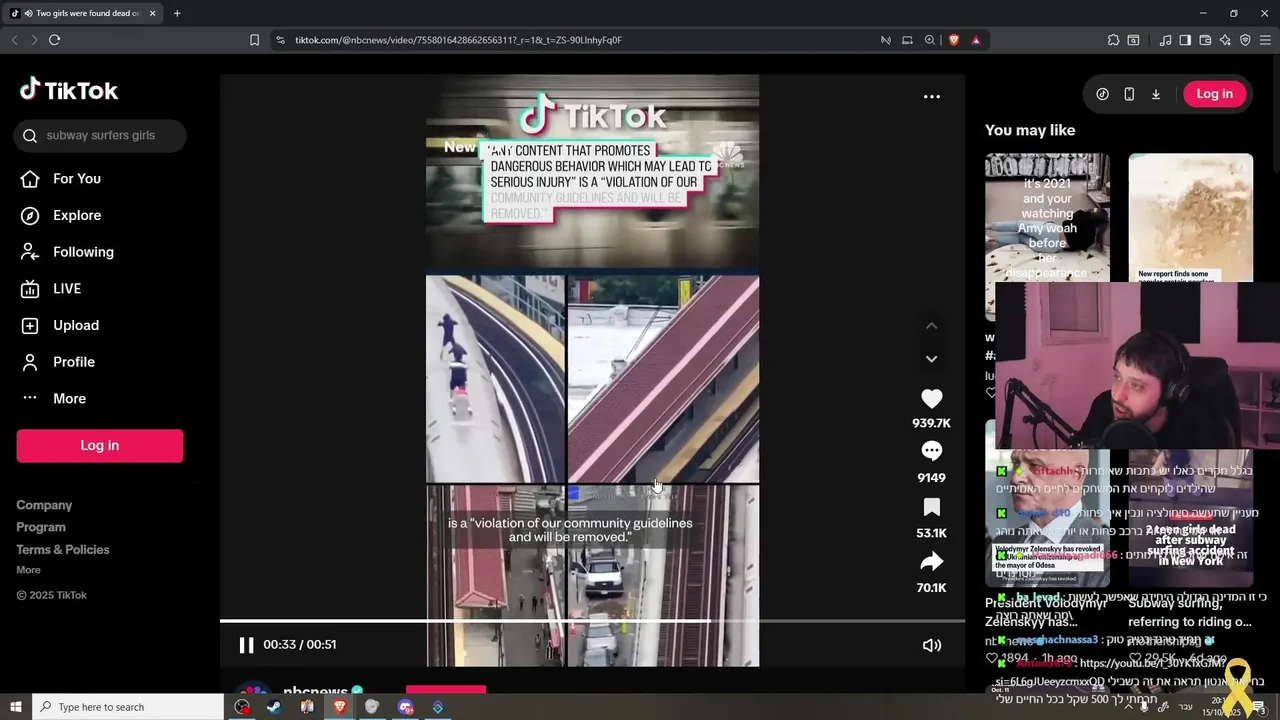Open the Brave VPN shield icon
The height and width of the screenshot is (720, 1280).
click(1245, 40)
